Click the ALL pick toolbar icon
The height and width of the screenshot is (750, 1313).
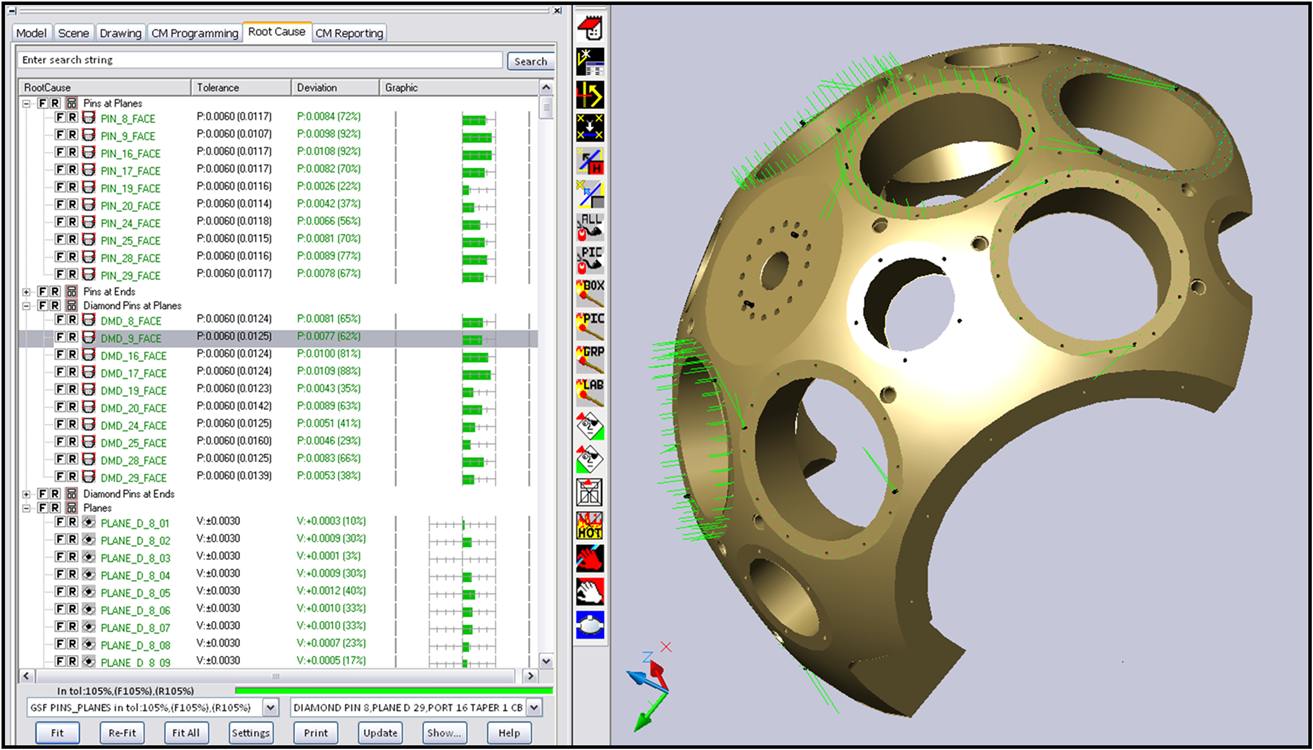590,225
